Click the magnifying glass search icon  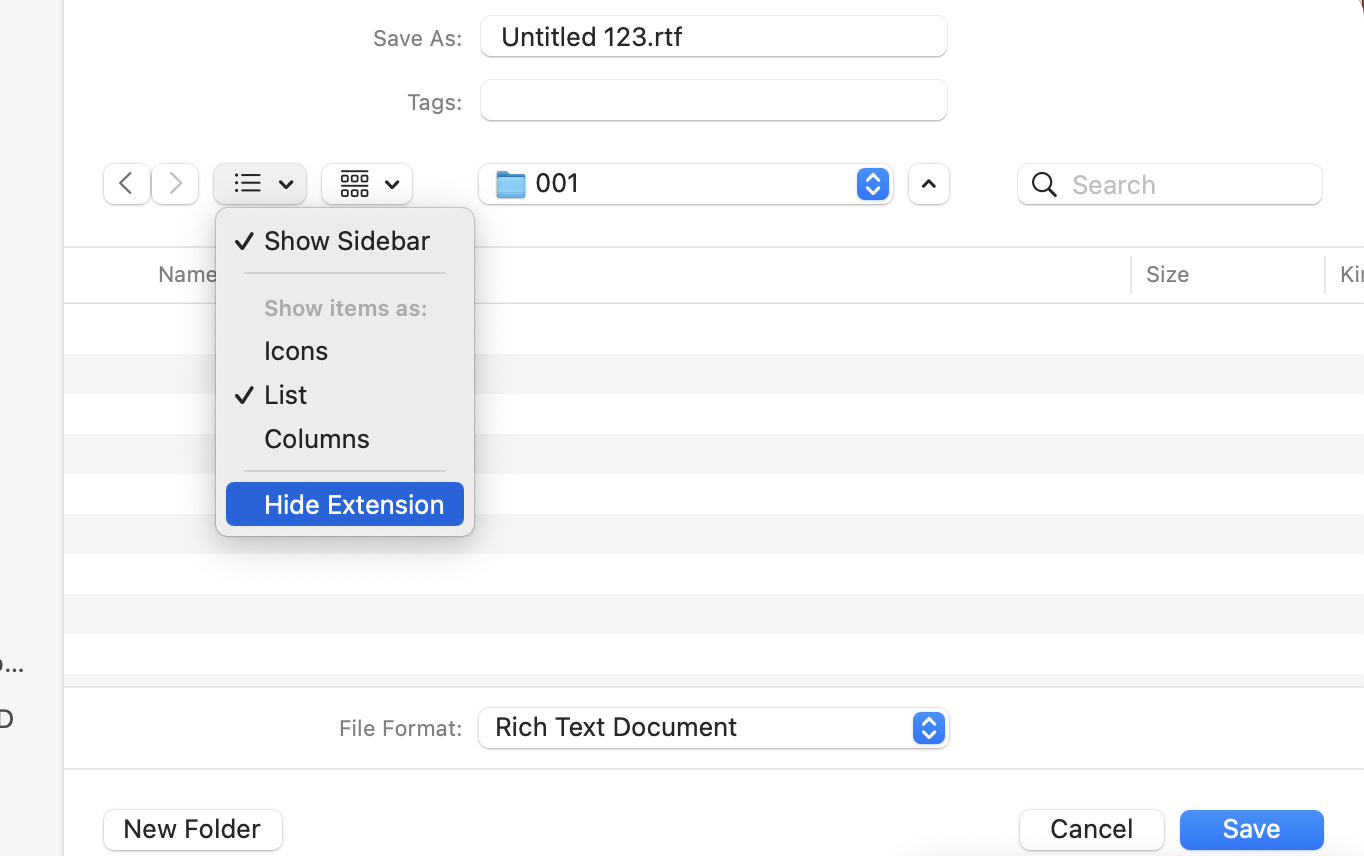1044,185
